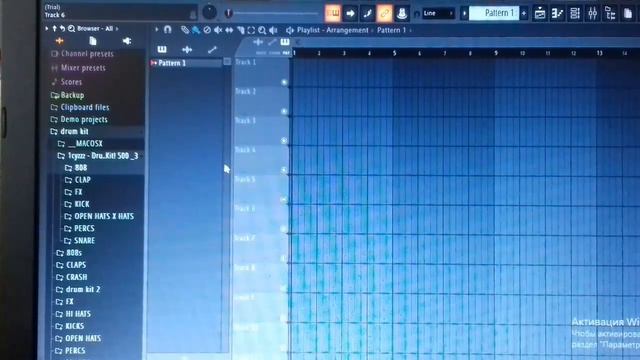Screen dimensions: 640x360
Task: Mute Track 2 with its green dot
Action: click(x=284, y=111)
